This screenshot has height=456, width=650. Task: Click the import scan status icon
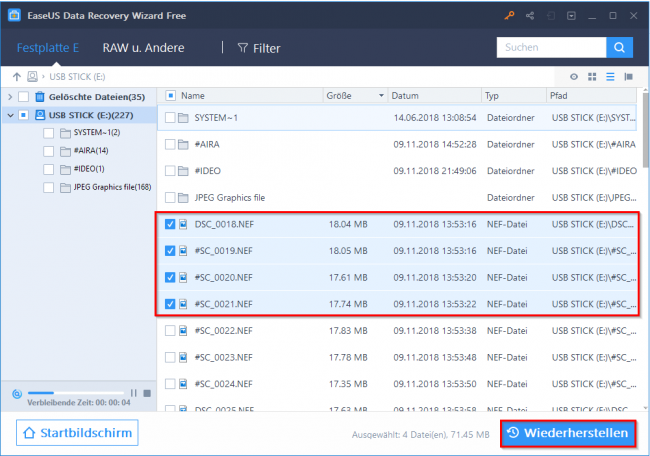pyautogui.click(x=551, y=16)
